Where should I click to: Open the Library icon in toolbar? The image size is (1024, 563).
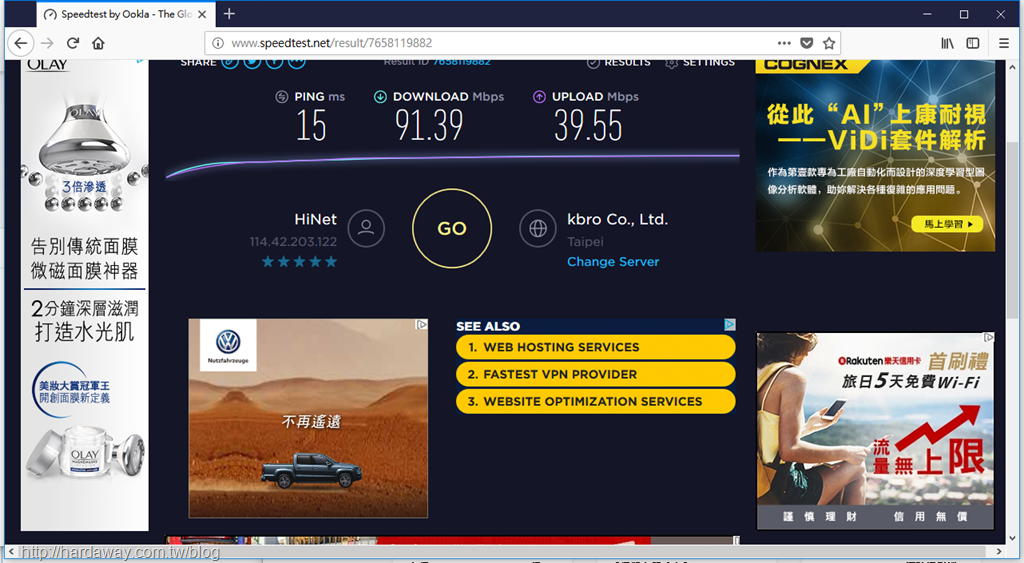(x=947, y=43)
